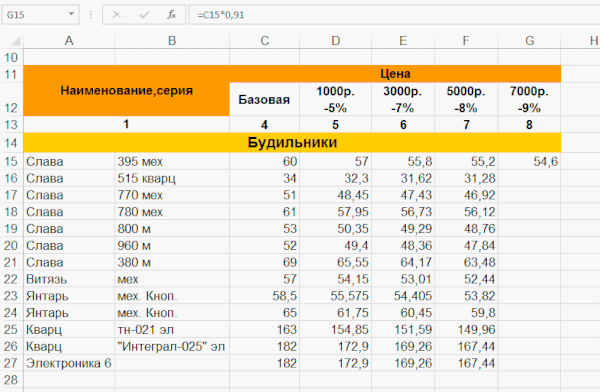Select cell with value 59,8
This screenshot has width=600, height=392.
pyautogui.click(x=466, y=313)
